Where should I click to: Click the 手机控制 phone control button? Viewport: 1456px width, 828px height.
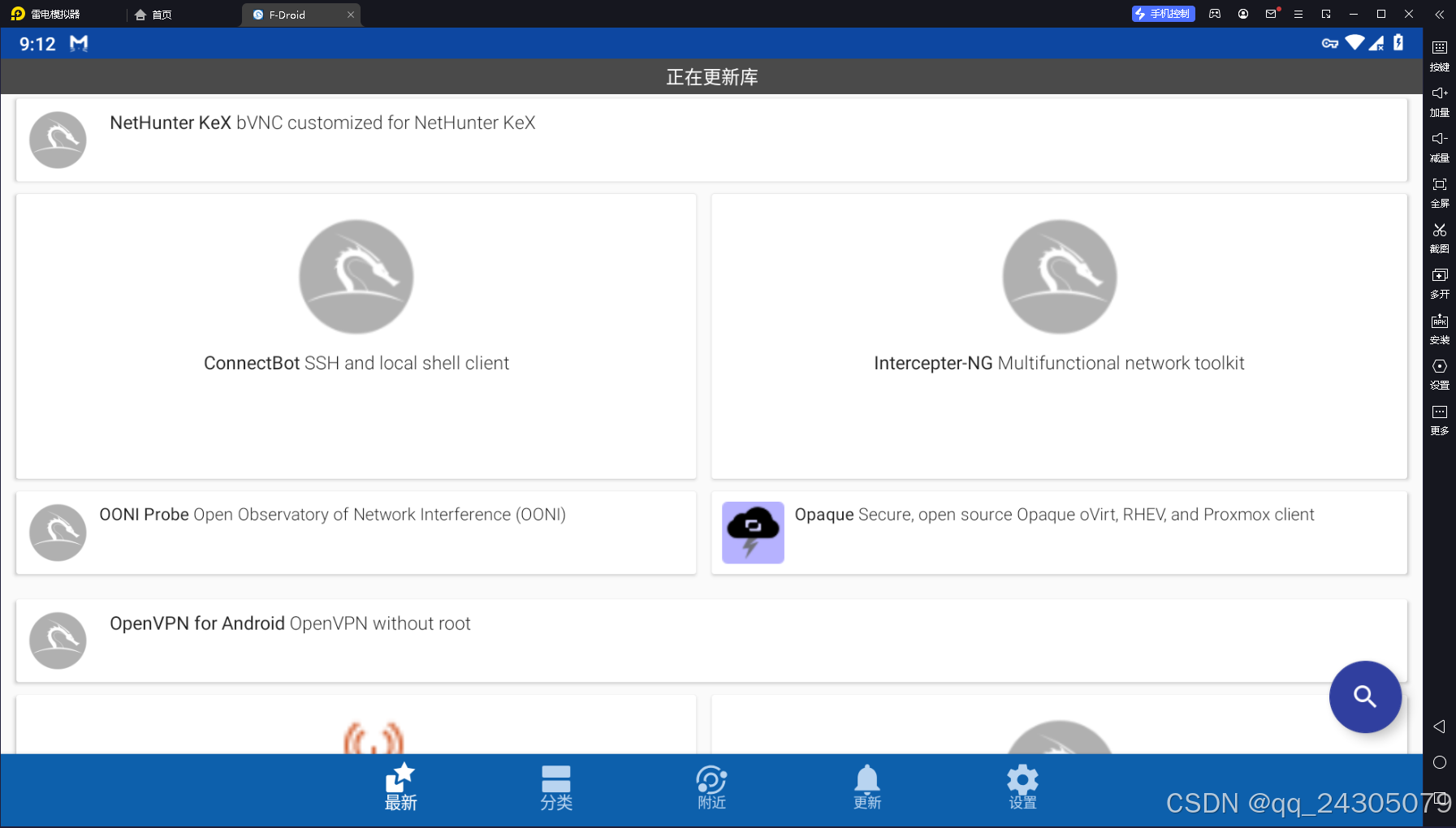(1163, 14)
